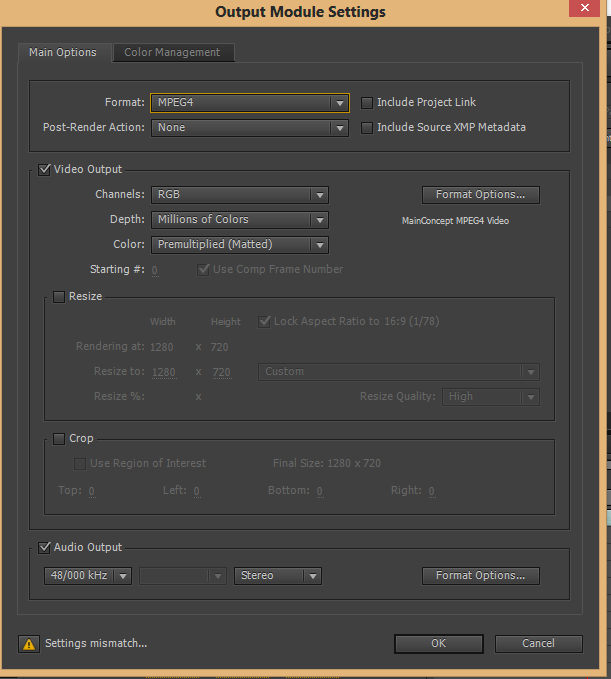Select the Main Options tab
611x679 pixels.
click(63, 52)
